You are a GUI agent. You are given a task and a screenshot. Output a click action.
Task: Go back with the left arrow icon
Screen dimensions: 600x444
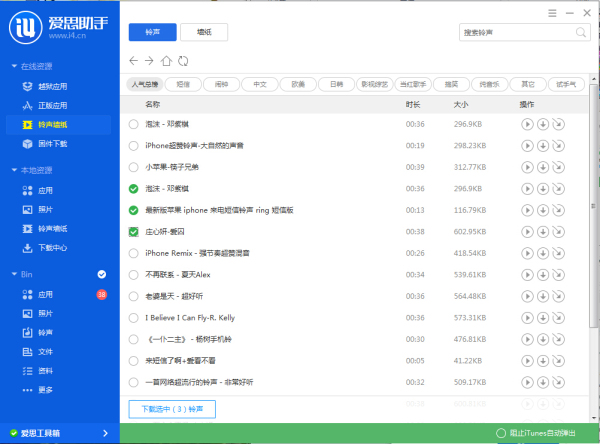pos(134,61)
